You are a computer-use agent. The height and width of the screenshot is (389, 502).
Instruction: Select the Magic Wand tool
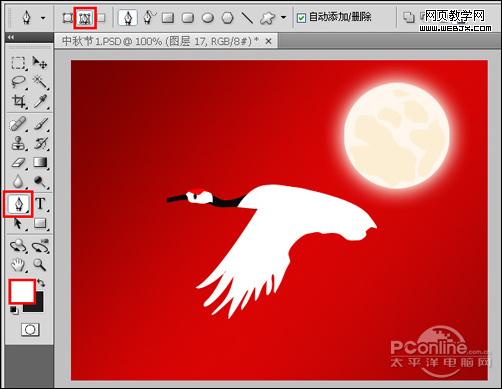(x=40, y=82)
